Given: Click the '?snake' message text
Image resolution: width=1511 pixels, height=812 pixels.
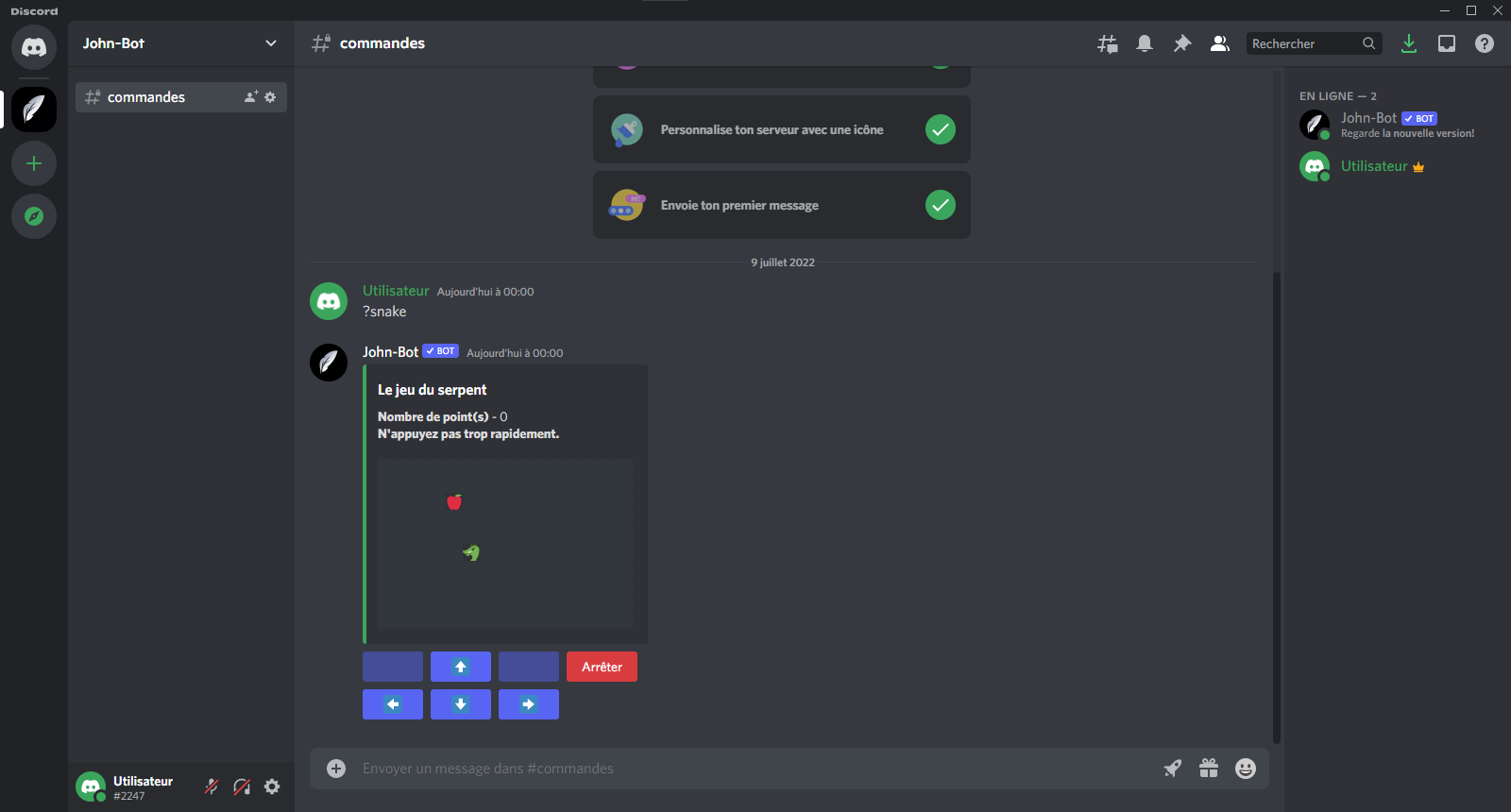Looking at the screenshot, I should coord(384,312).
